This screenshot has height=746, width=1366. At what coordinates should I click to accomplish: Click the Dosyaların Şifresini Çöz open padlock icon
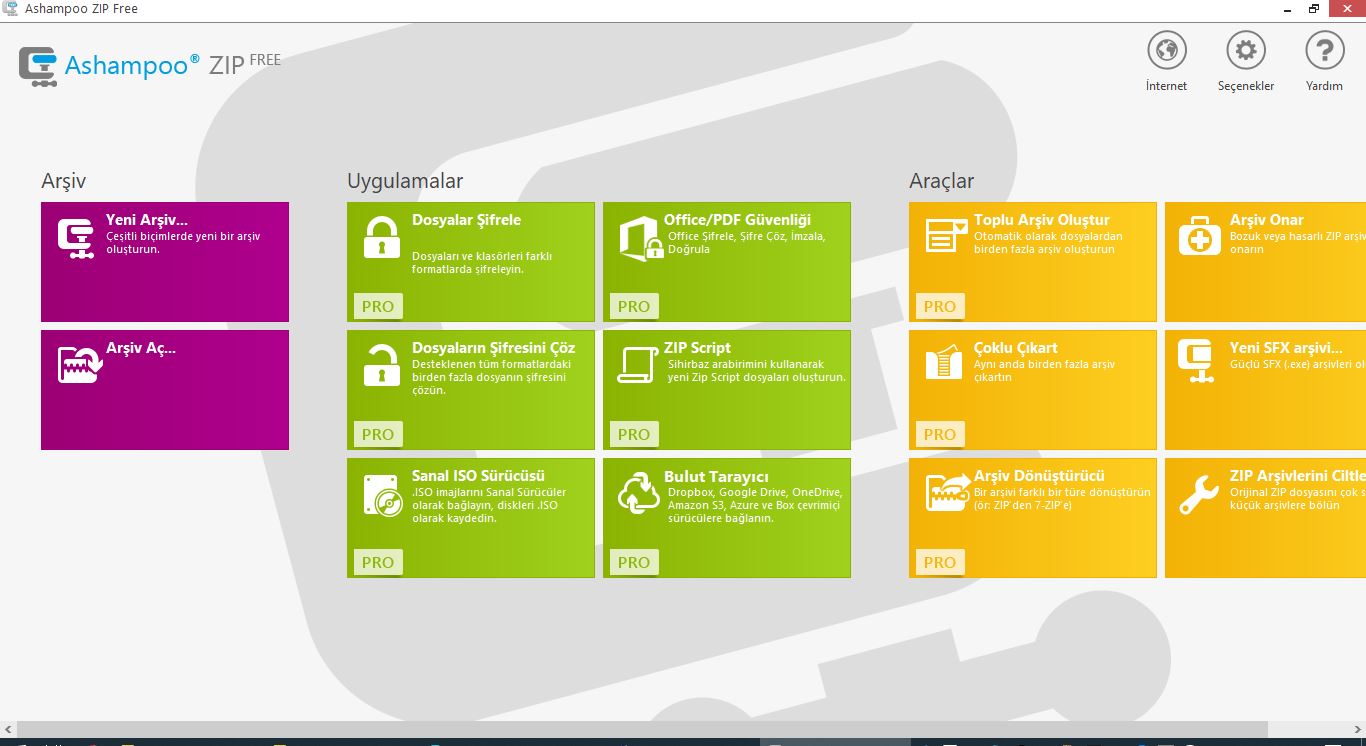(381, 365)
